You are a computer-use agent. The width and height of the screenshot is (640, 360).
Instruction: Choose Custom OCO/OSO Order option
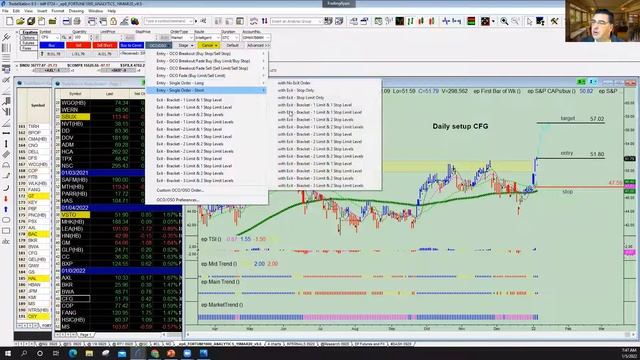point(206,190)
